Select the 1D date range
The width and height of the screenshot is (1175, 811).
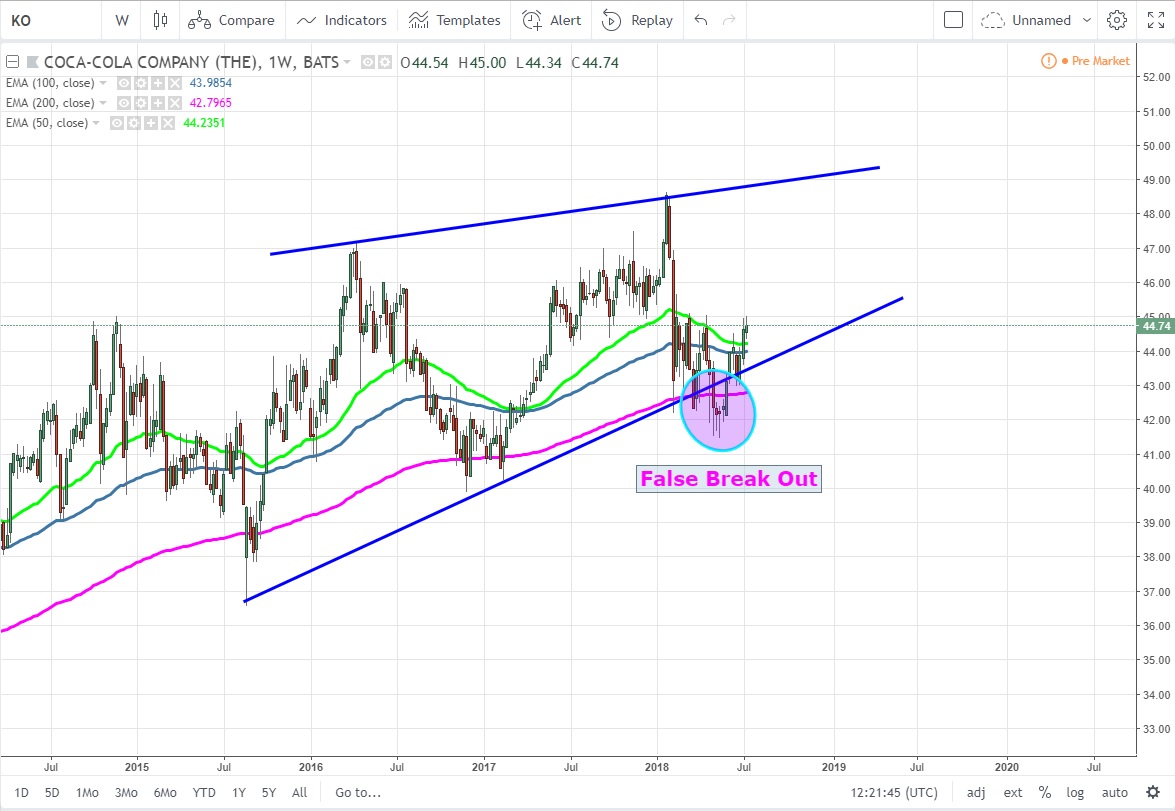[21, 792]
